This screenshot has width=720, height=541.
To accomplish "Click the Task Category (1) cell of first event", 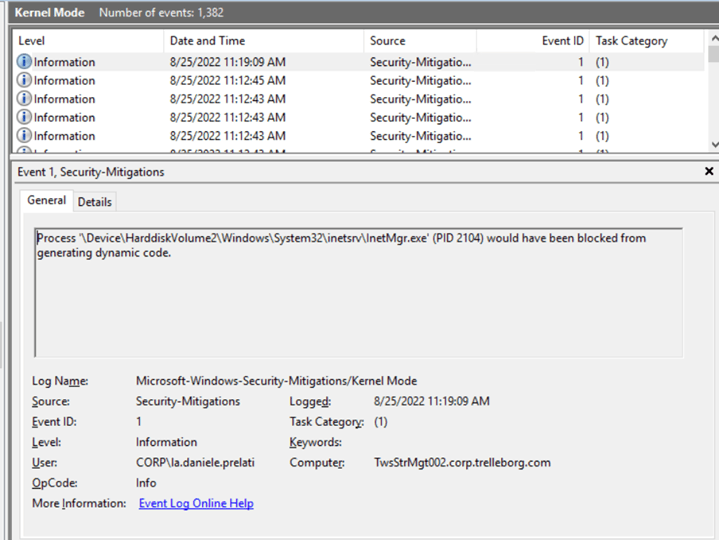I will click(x=602, y=62).
